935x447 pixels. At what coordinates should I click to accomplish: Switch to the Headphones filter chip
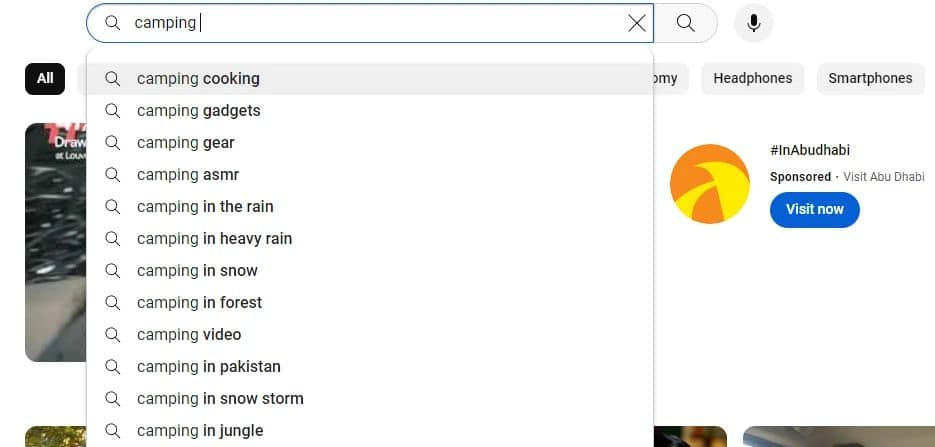click(753, 79)
